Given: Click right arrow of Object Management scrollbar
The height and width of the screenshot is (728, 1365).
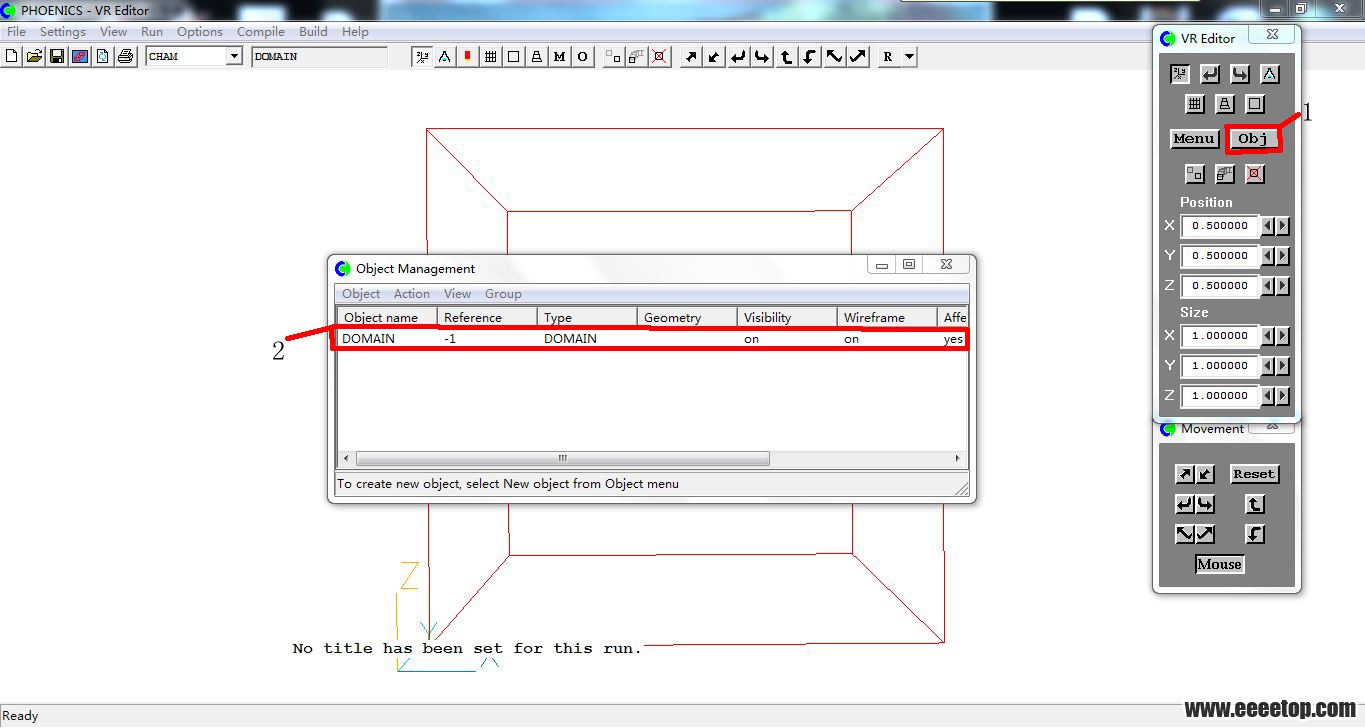Looking at the screenshot, I should click(958, 458).
